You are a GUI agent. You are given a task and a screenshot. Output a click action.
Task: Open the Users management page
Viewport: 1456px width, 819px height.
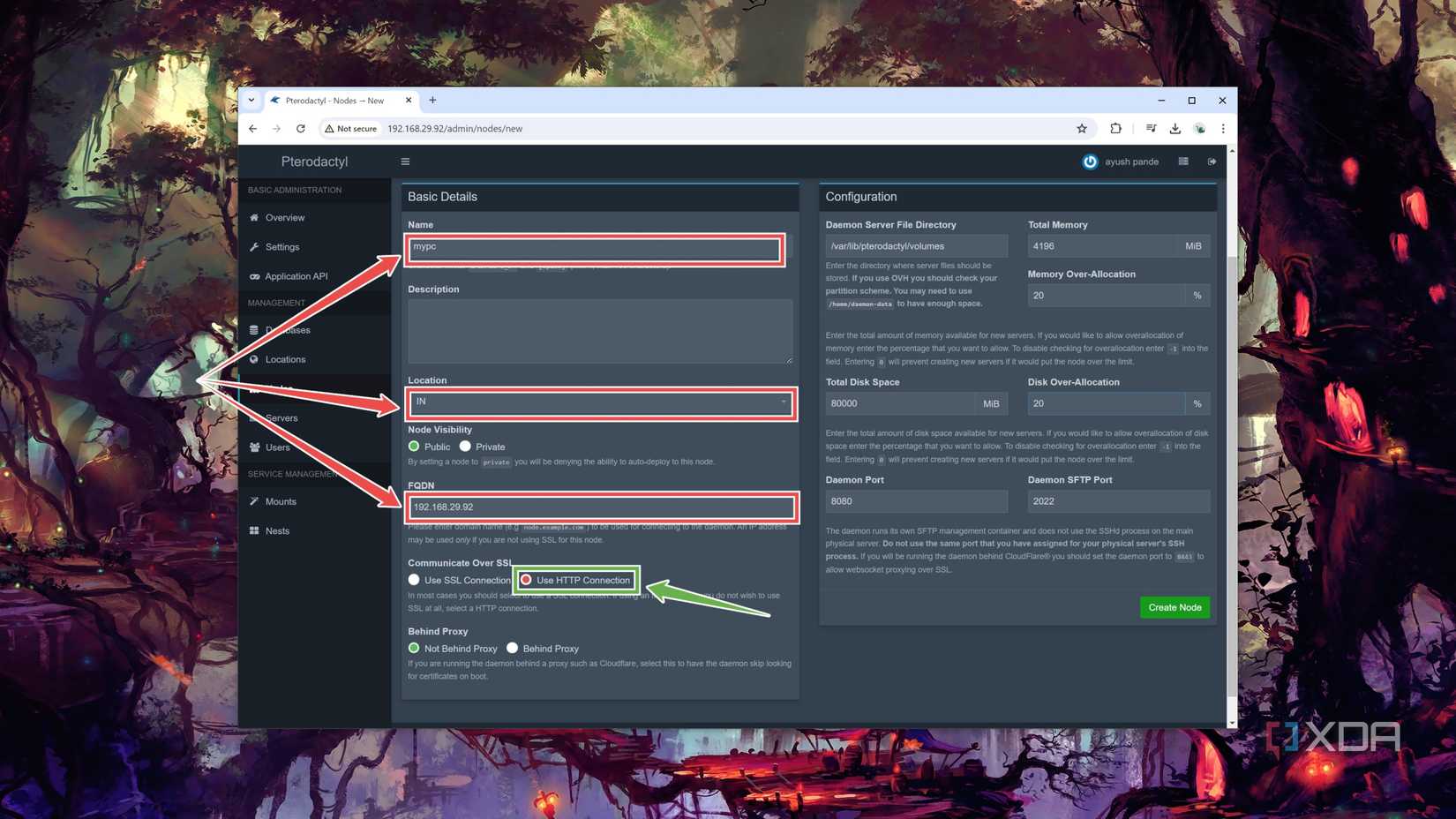pyautogui.click(x=277, y=447)
